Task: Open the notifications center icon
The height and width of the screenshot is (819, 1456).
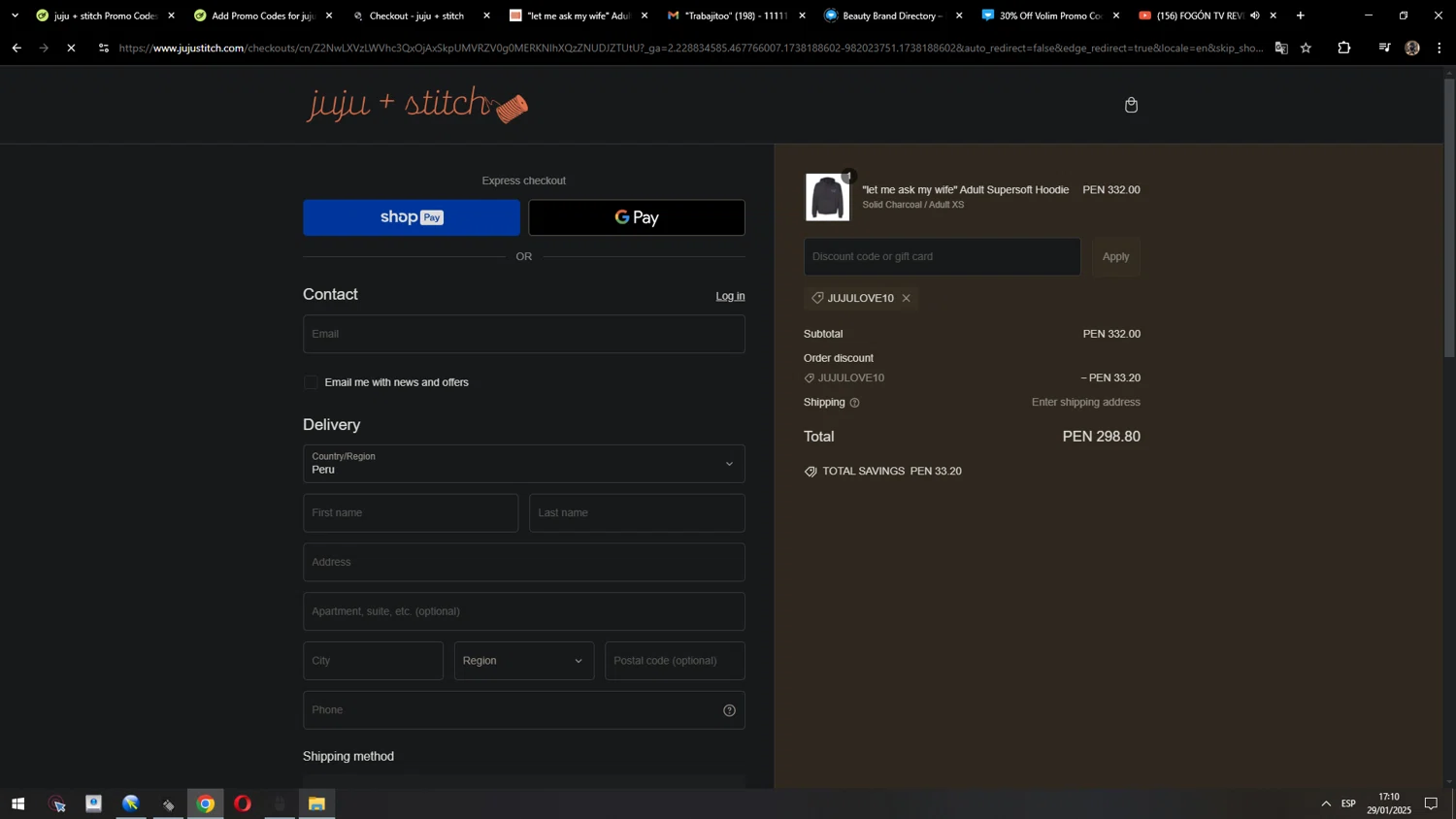Action: click(1431, 803)
